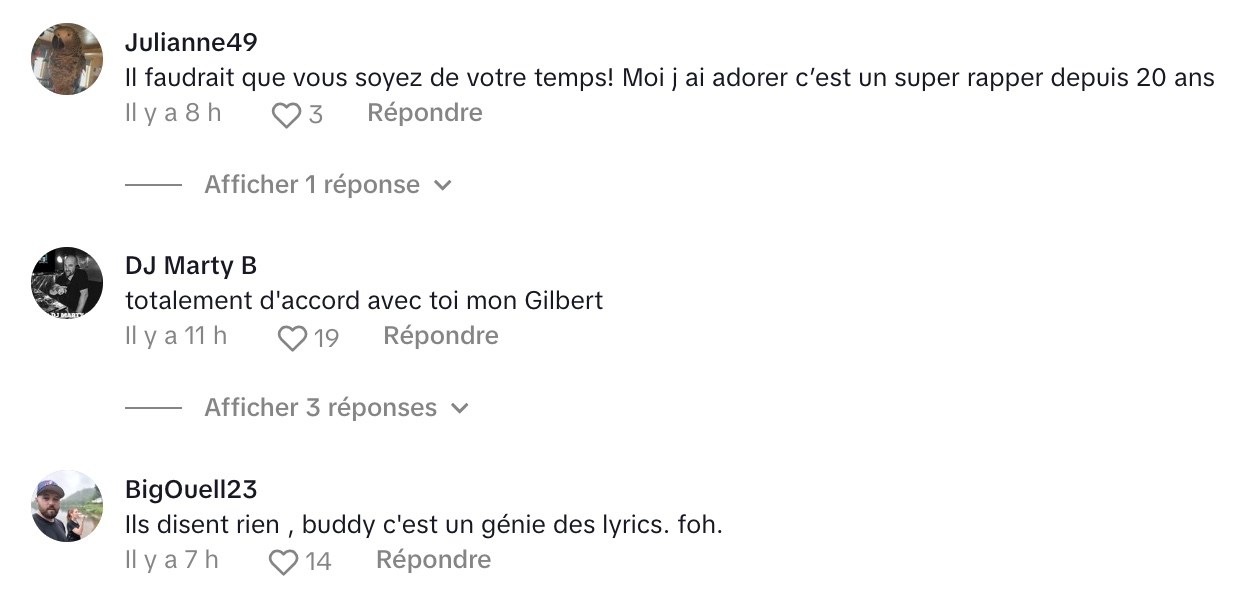Click the chevron arrow after Afficher 3 réponses
Viewport: 1256px width, 590px height.
tap(460, 409)
